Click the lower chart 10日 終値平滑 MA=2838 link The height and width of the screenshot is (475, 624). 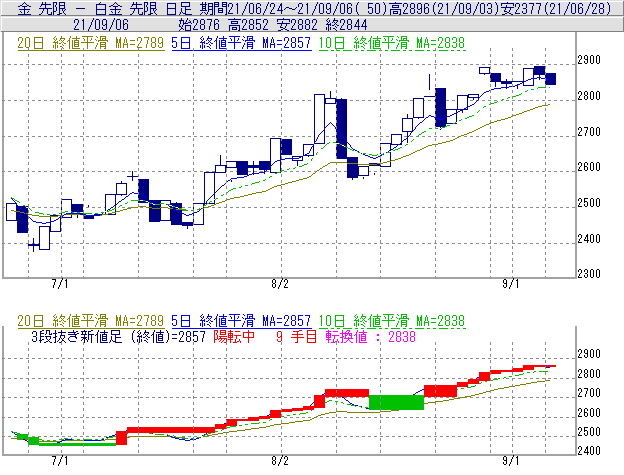click(392, 321)
